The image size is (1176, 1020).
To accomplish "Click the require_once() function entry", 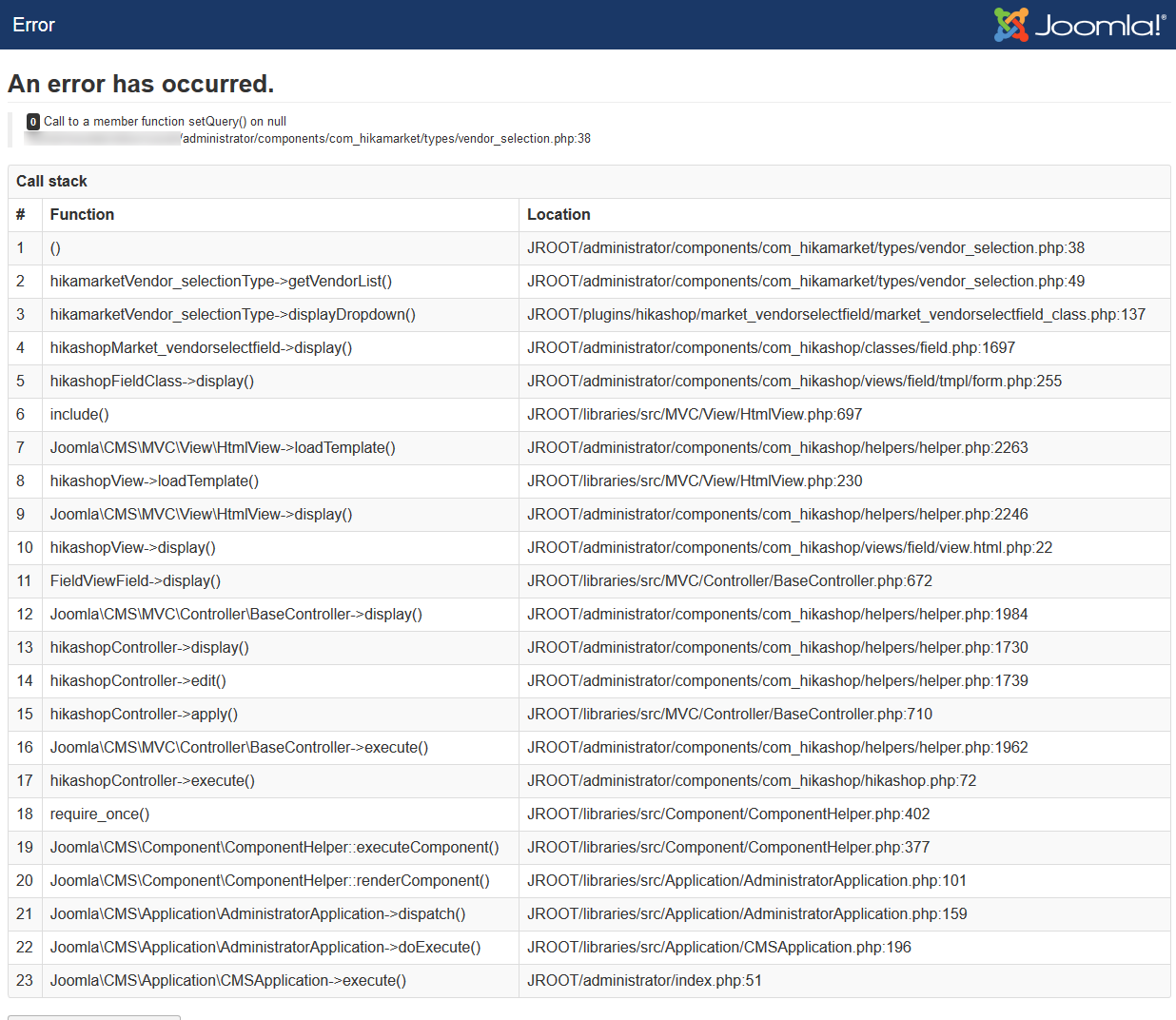I will coord(100,814).
